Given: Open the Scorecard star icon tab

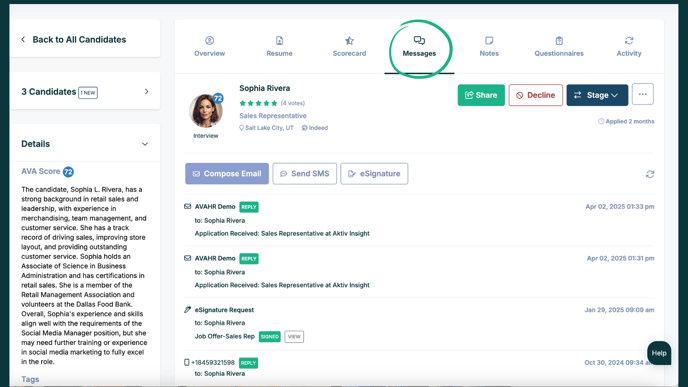Looking at the screenshot, I should point(349,41).
